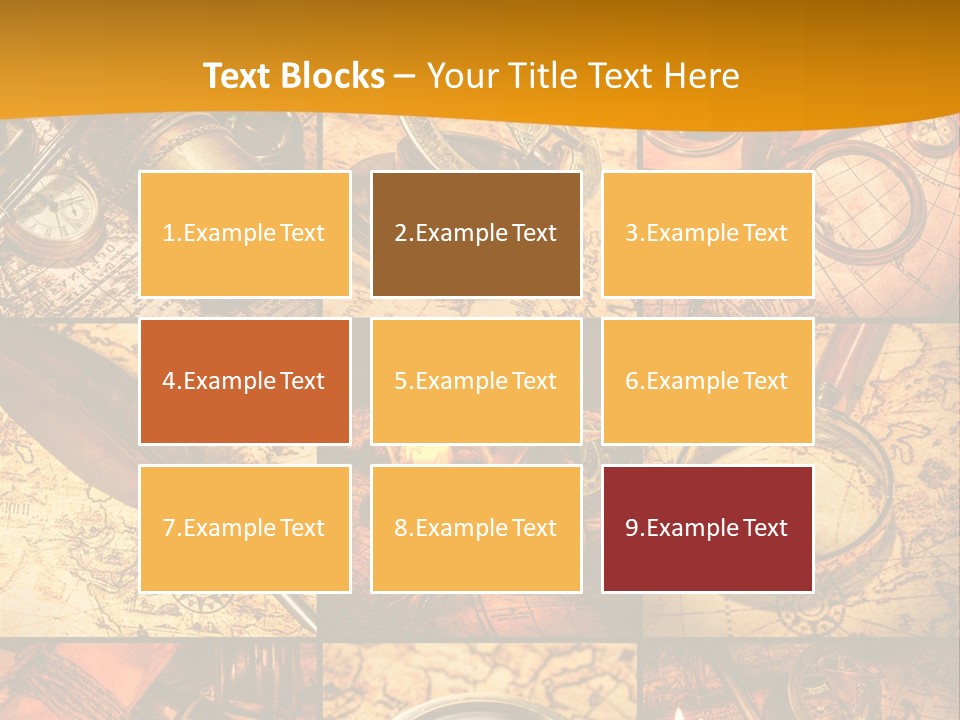Screen dimensions: 960x720
Task: Click the bold 'Text Blocks' title text
Action: click(294, 76)
